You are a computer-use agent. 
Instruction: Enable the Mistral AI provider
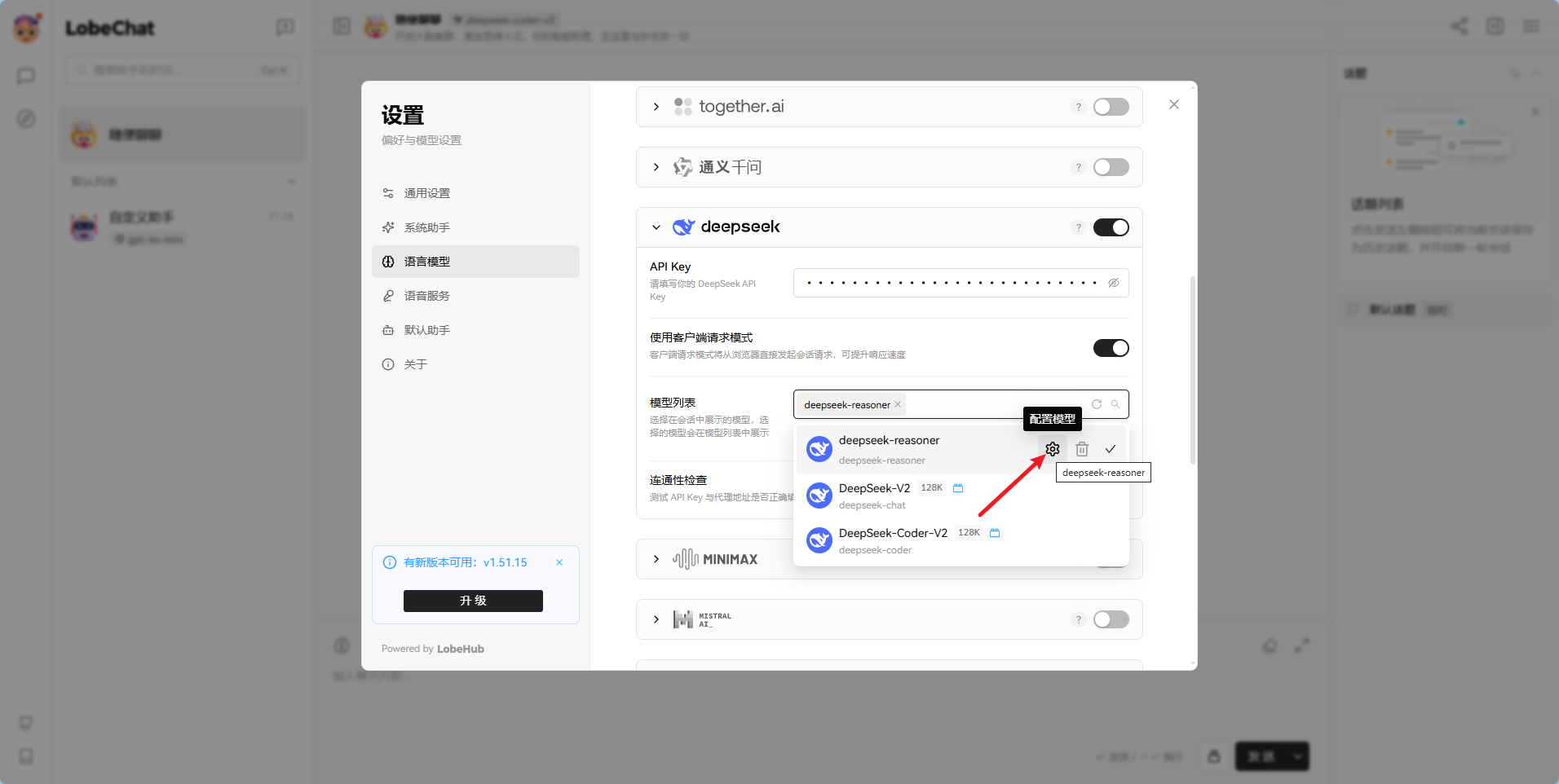pos(1111,619)
